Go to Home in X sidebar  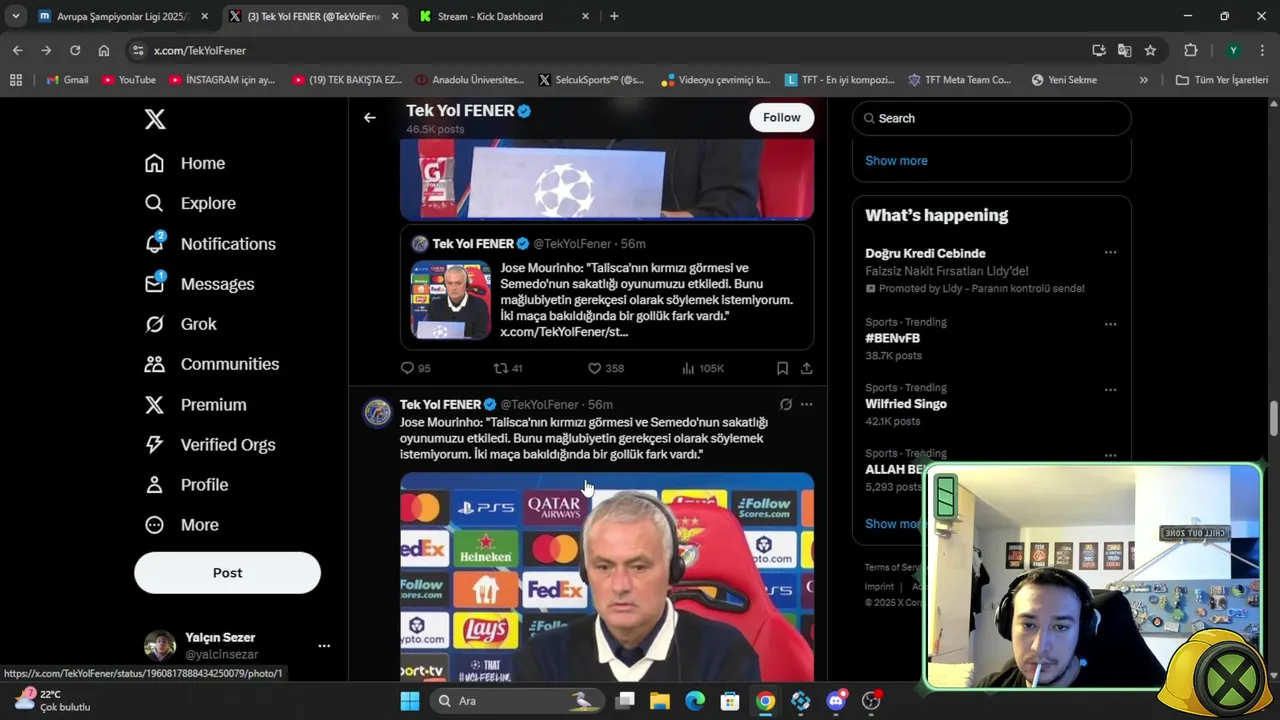tap(185, 163)
